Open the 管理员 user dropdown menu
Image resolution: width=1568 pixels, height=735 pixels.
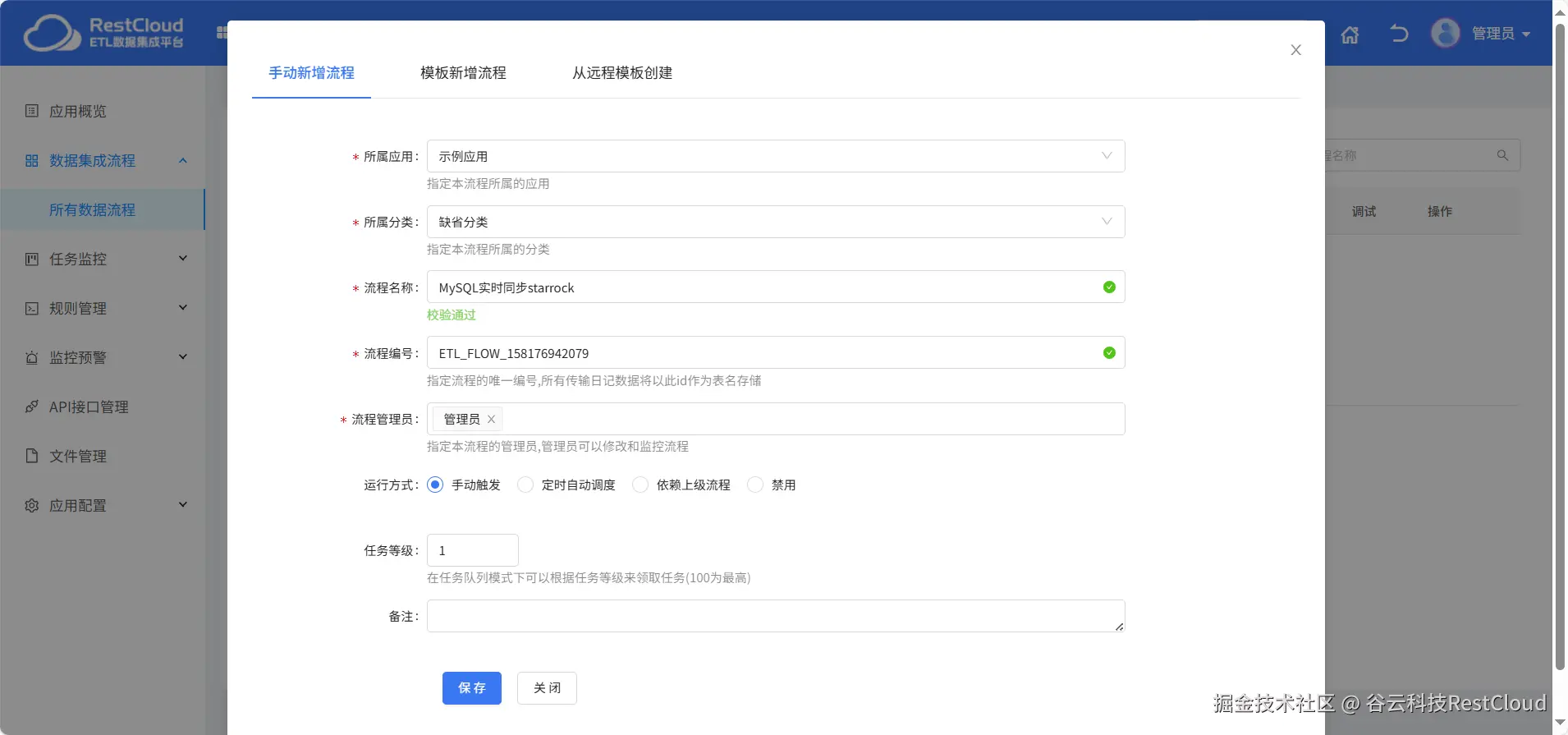[x=1502, y=34]
